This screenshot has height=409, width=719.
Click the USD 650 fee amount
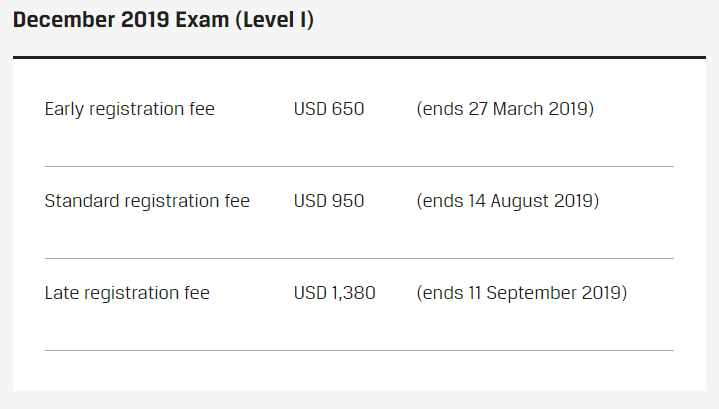click(329, 109)
